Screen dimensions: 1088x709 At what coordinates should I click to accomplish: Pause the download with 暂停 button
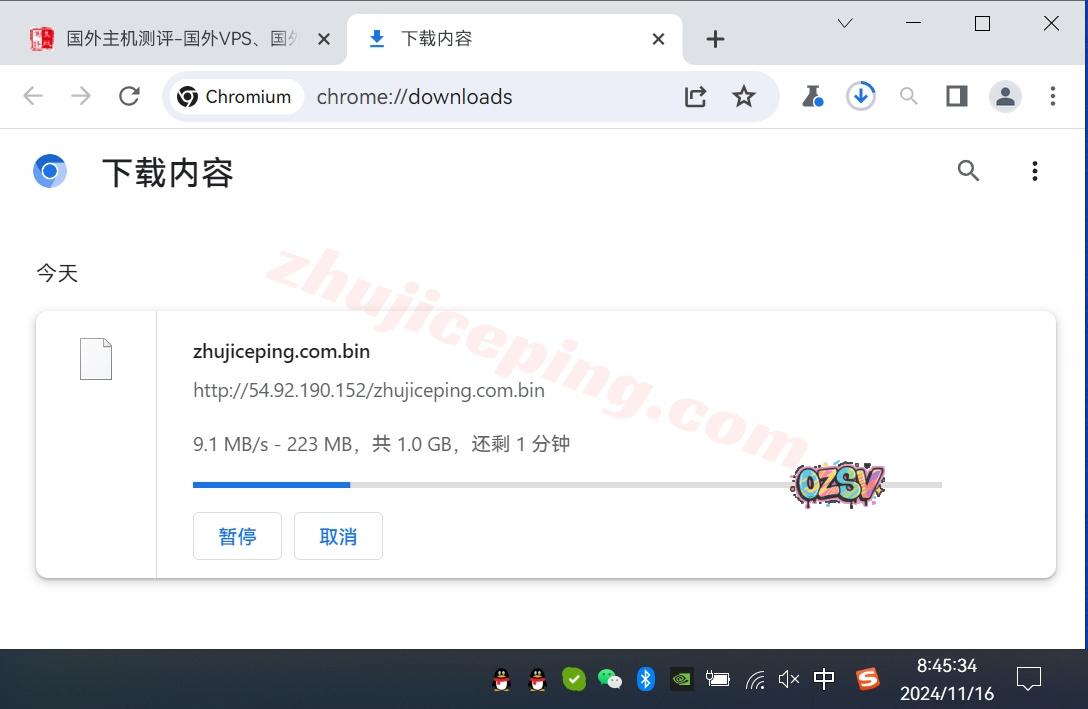click(x=237, y=536)
